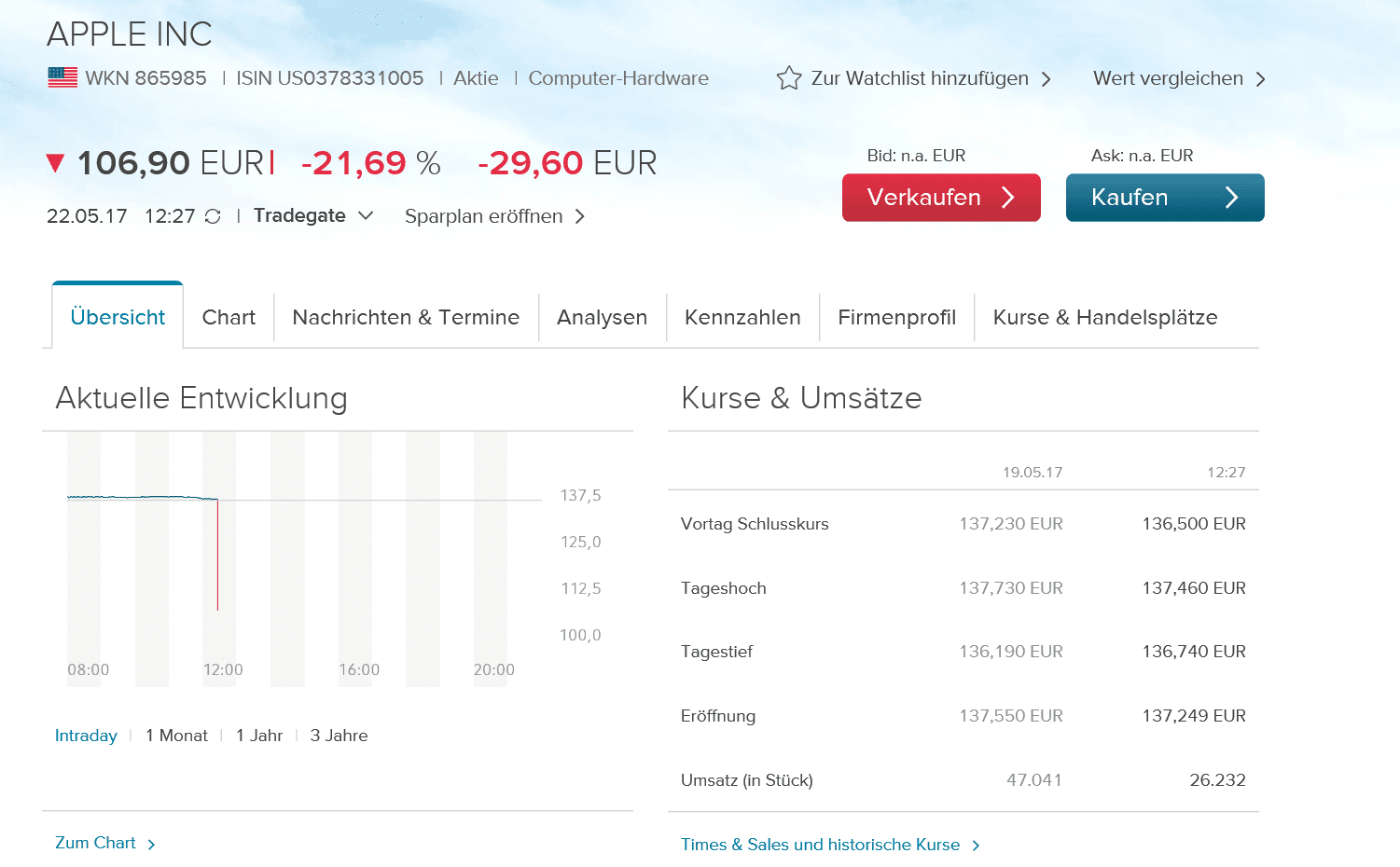
Task: Click arrow icon after Times & Sales link
Action: point(976,846)
